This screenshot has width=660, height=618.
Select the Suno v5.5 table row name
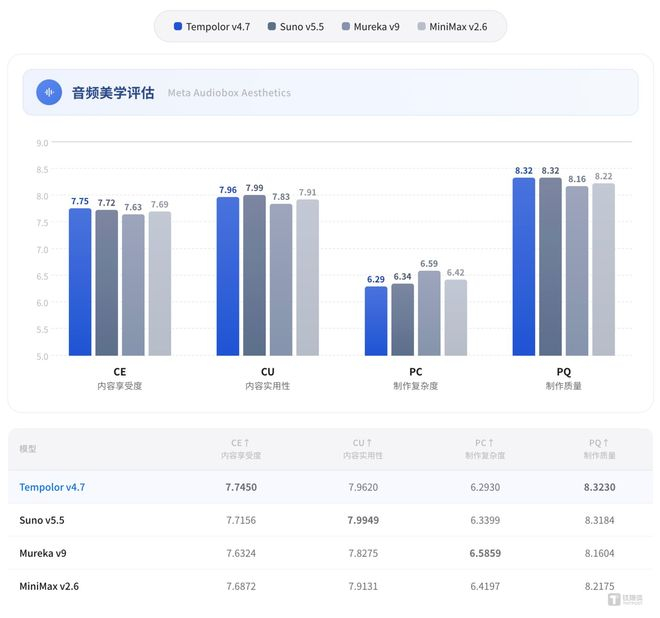click(42, 520)
